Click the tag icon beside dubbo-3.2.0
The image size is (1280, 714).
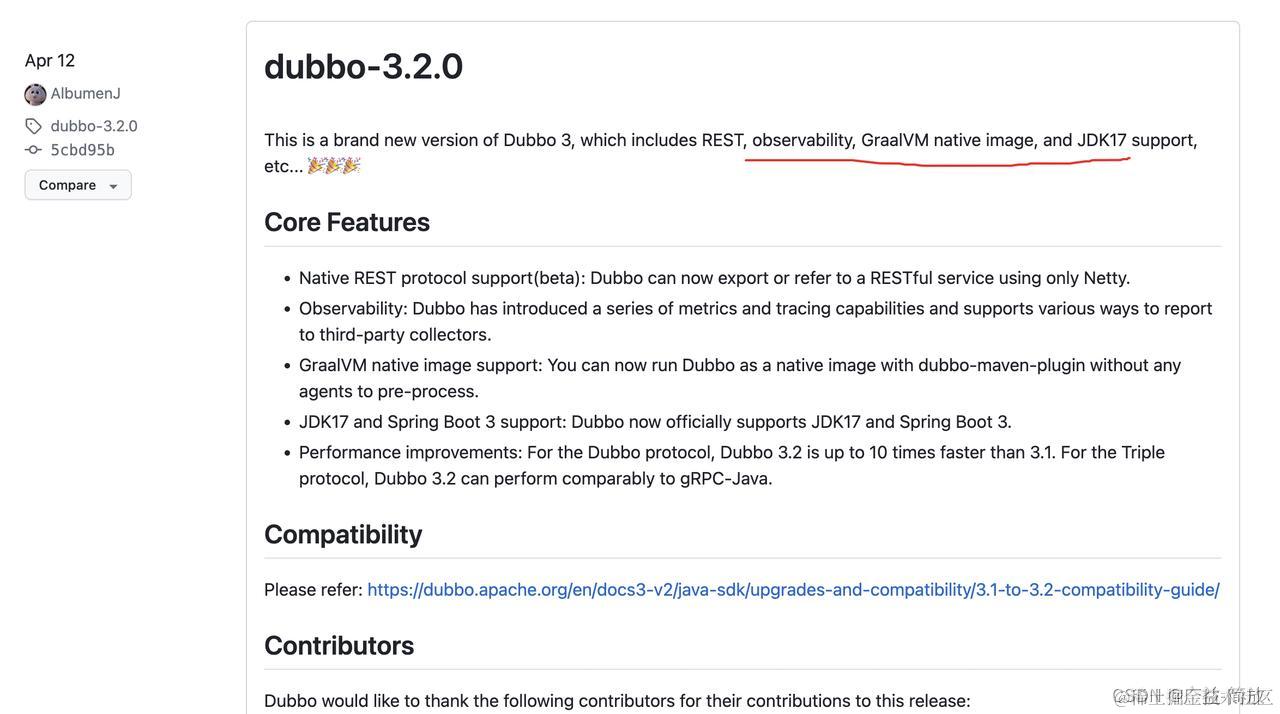32,125
